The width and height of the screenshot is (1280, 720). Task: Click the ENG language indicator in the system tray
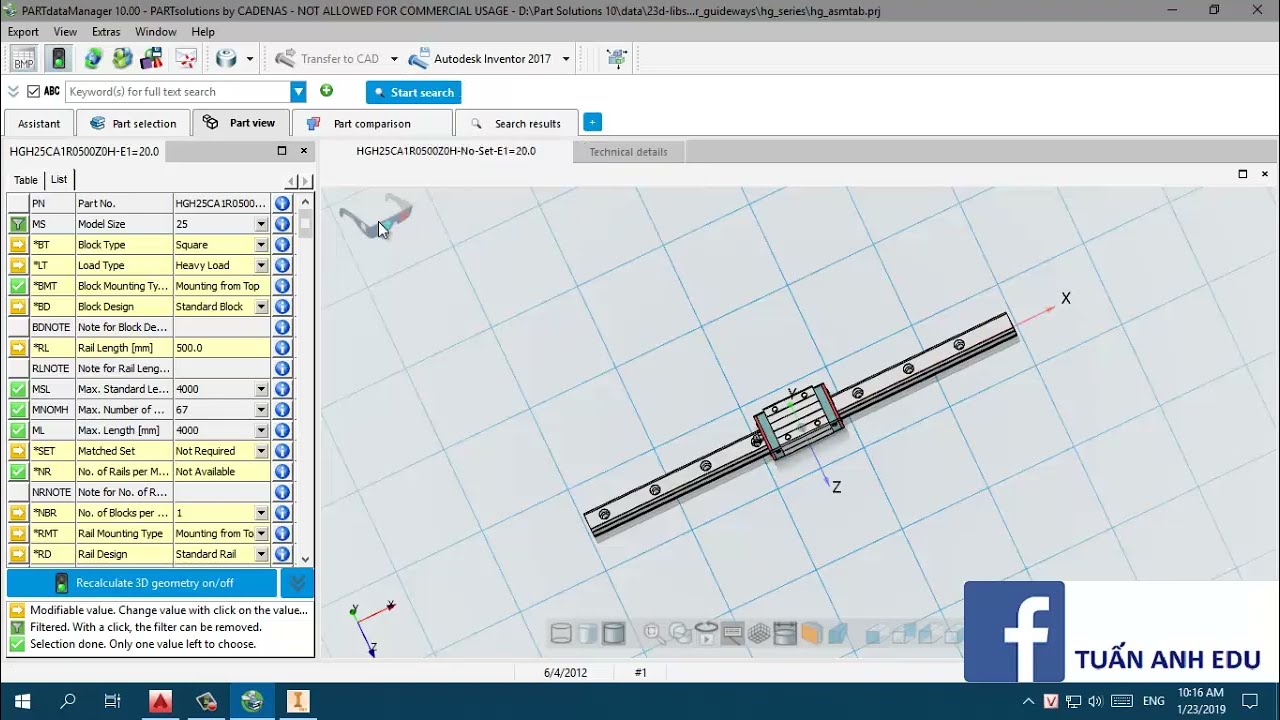[x=1153, y=701]
